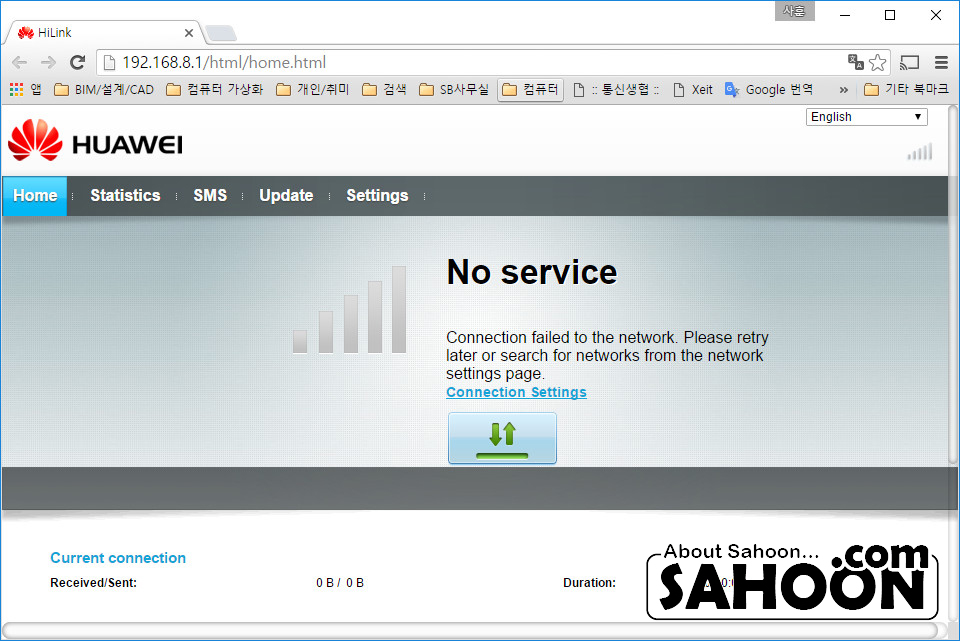960x641 pixels.
Task: Click the cast screen icon
Action: click(909, 62)
